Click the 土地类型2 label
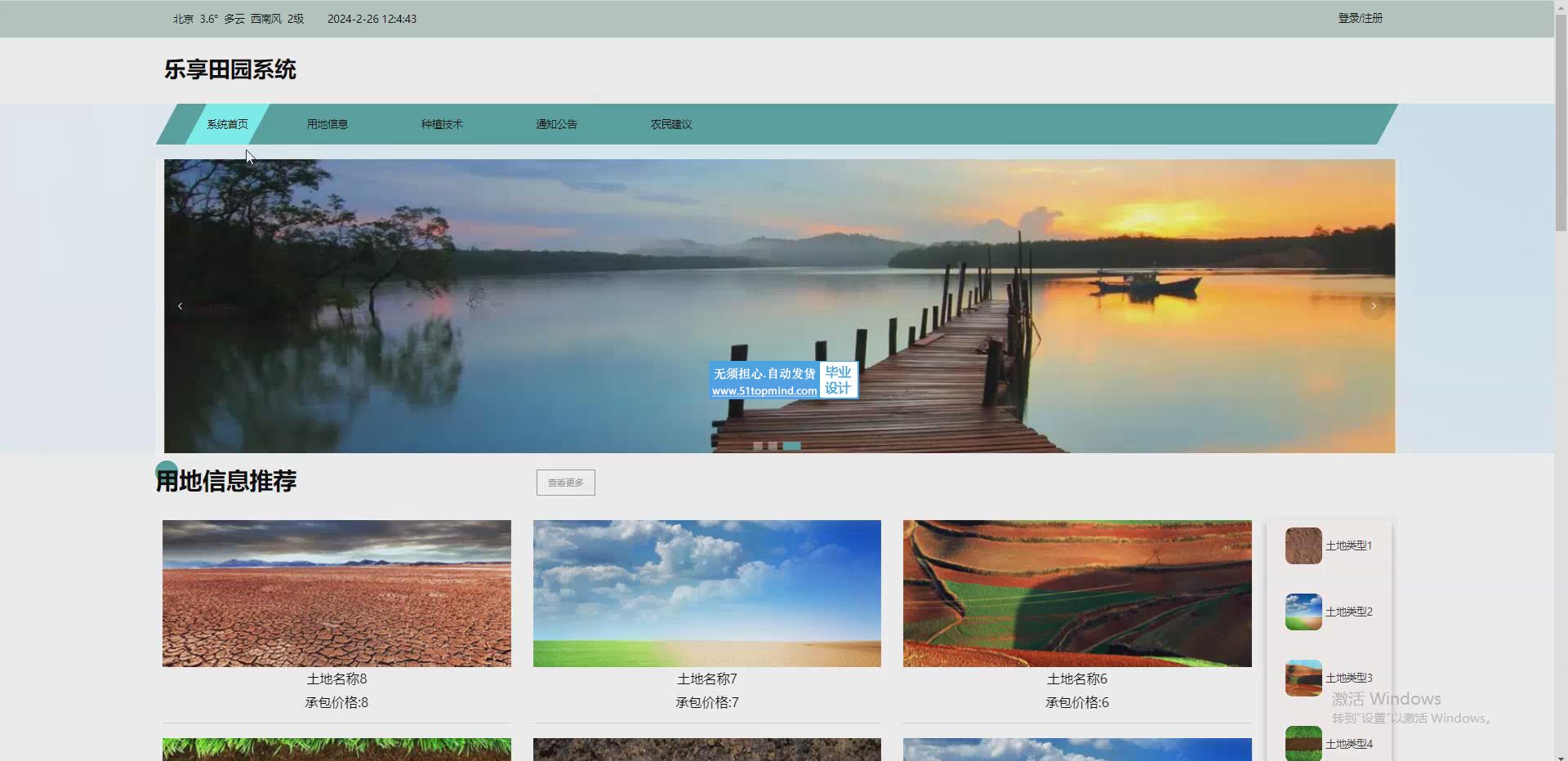Image resolution: width=1568 pixels, height=761 pixels. pos(1348,612)
